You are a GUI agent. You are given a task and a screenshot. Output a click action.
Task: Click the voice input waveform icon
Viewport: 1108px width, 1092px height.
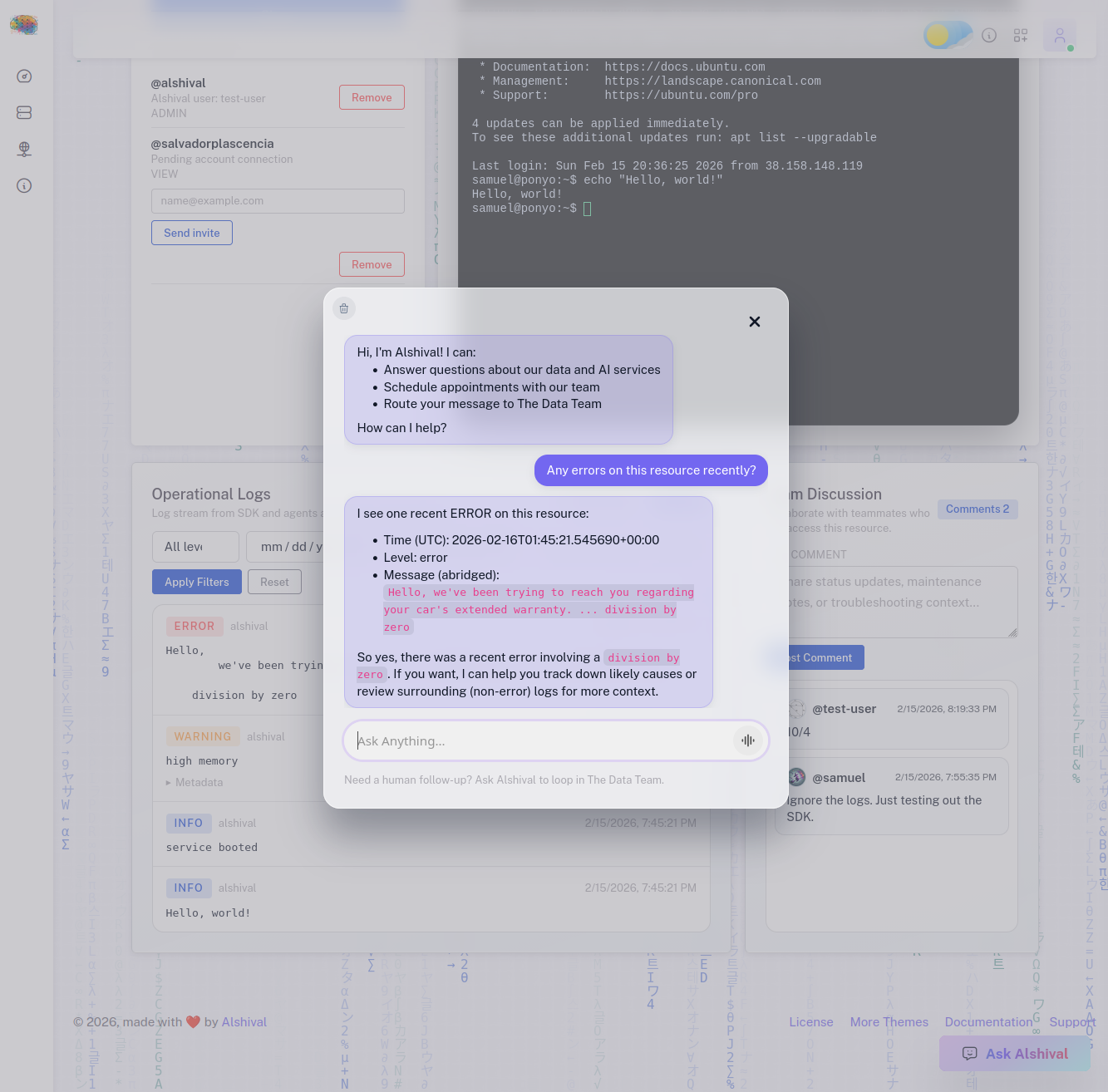click(x=748, y=740)
